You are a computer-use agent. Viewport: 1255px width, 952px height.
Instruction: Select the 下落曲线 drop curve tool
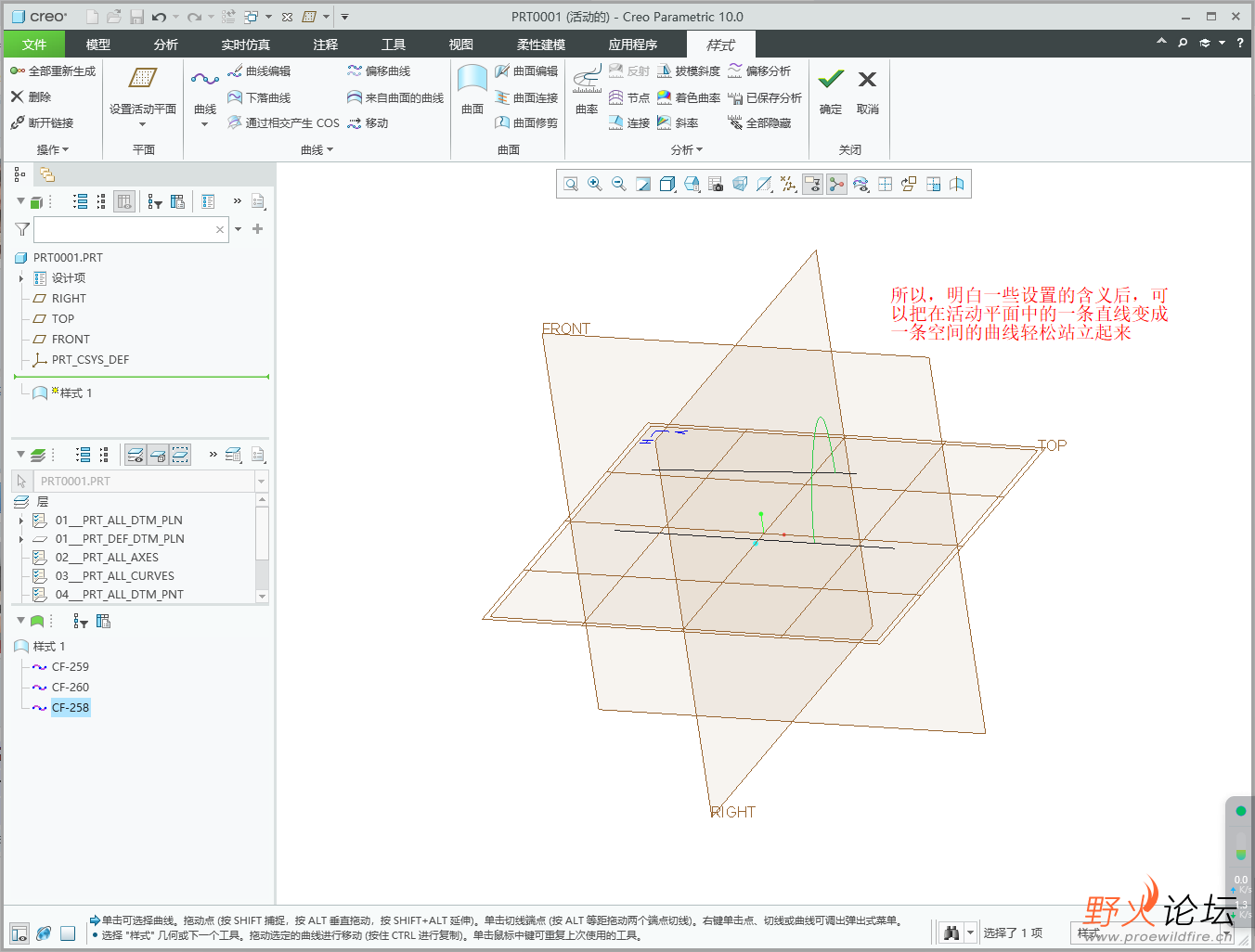click(x=259, y=97)
